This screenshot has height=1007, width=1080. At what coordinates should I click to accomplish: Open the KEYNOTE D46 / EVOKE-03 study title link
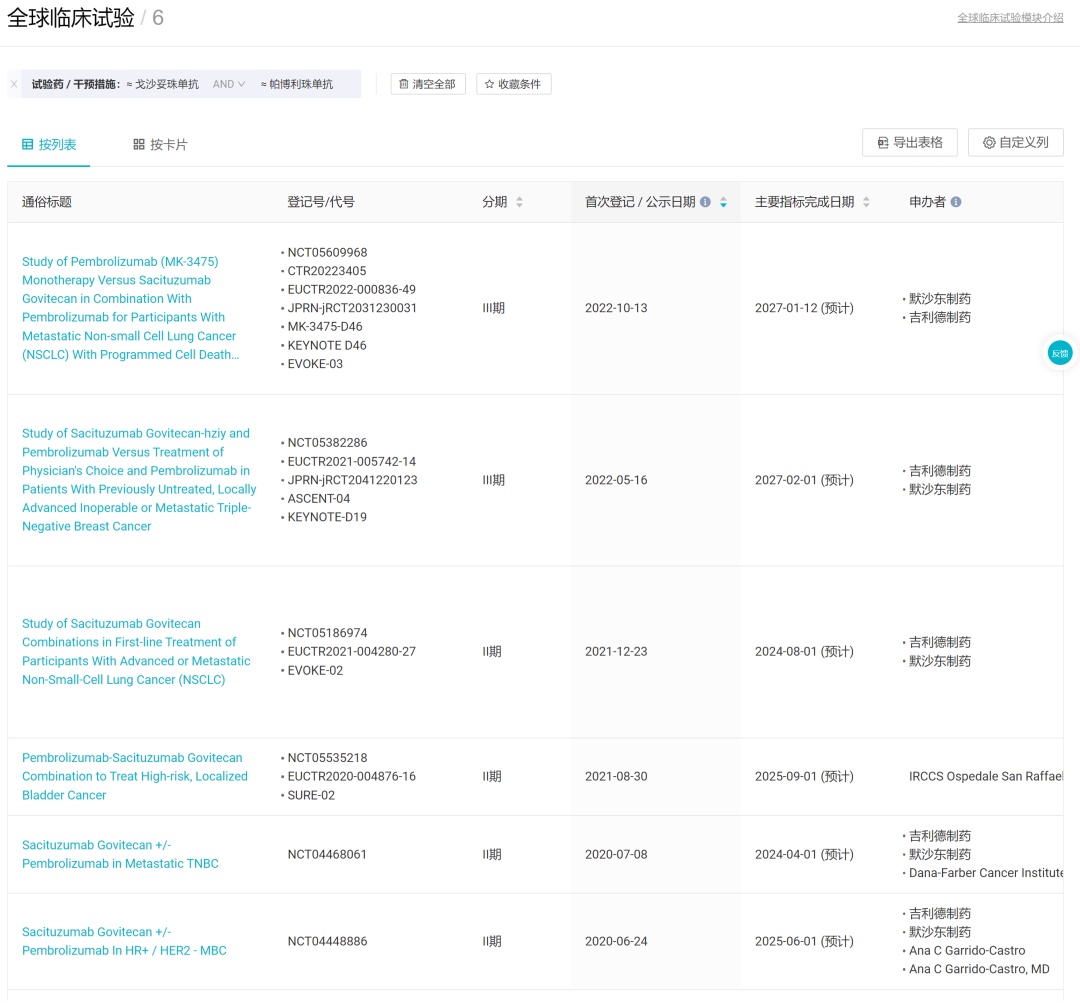tap(130, 308)
